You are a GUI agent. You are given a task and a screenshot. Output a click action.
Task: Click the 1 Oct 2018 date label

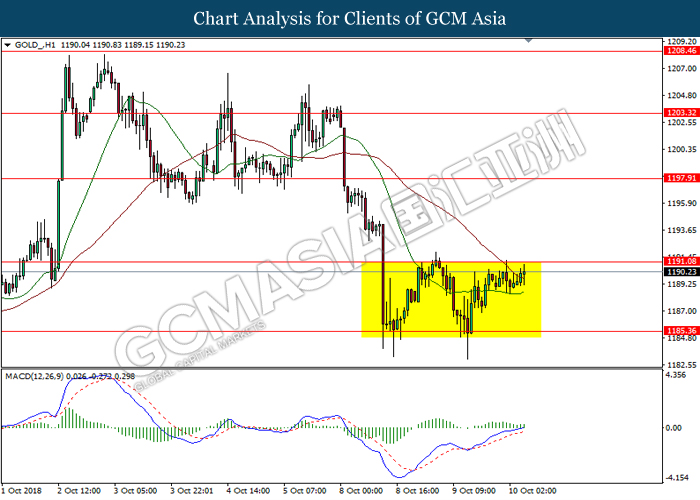[22, 491]
